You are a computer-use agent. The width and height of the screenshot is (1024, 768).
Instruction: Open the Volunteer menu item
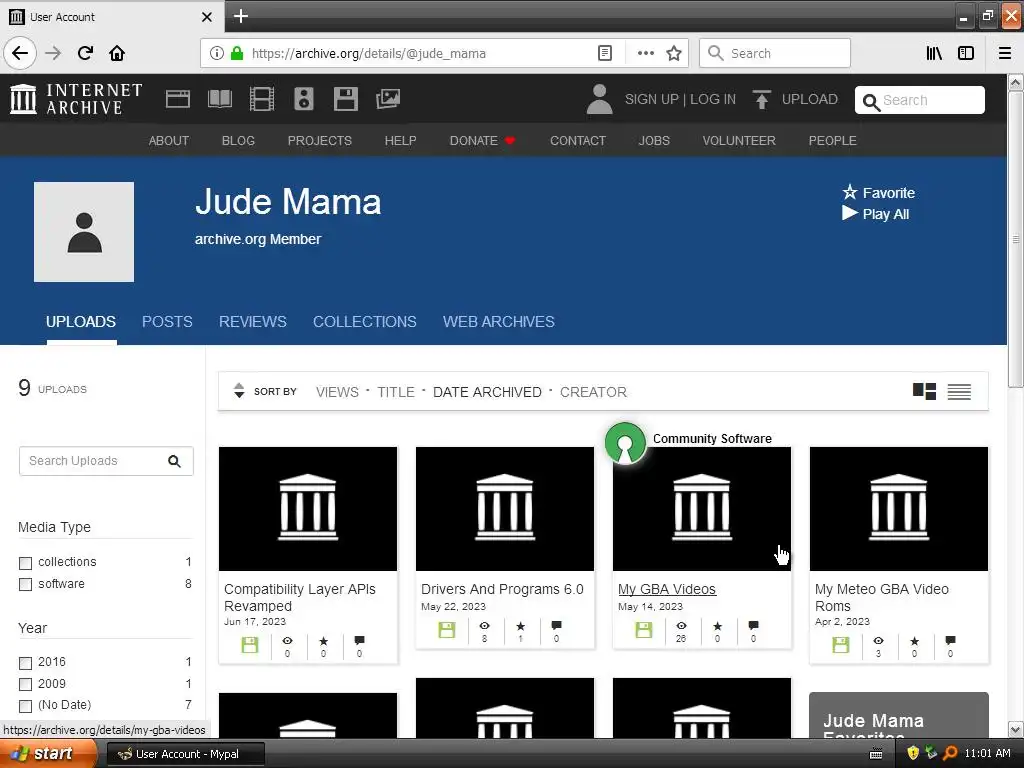[x=739, y=140]
